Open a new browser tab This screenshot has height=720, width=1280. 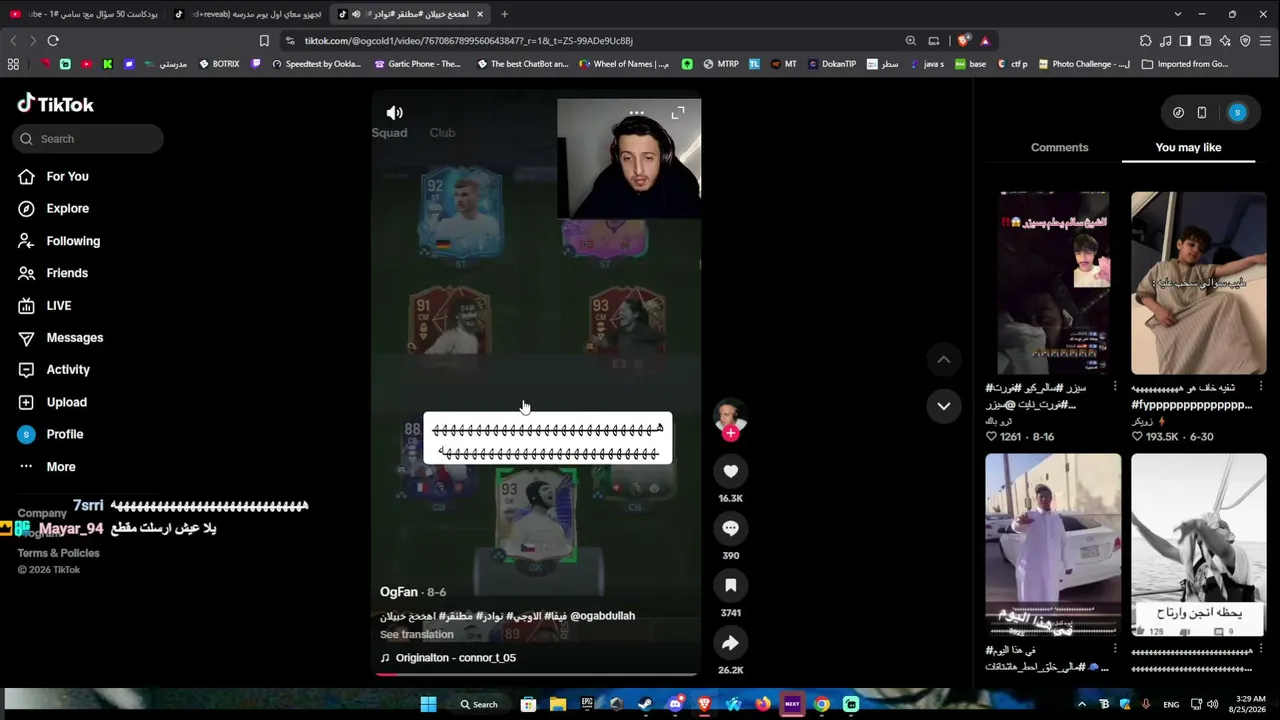tap(504, 14)
